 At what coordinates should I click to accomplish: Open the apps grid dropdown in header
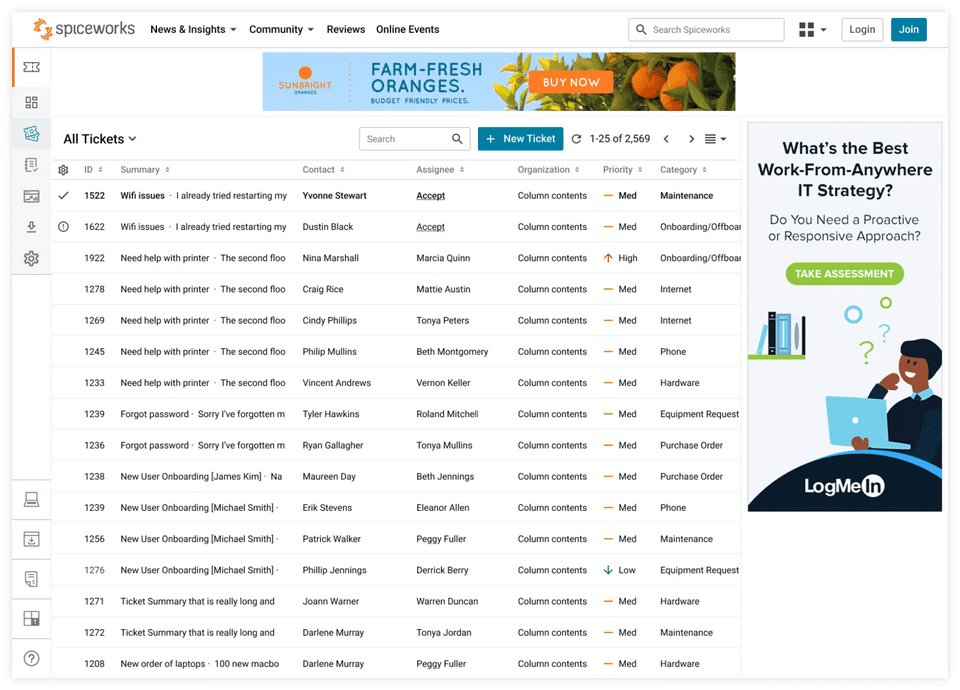tap(812, 29)
